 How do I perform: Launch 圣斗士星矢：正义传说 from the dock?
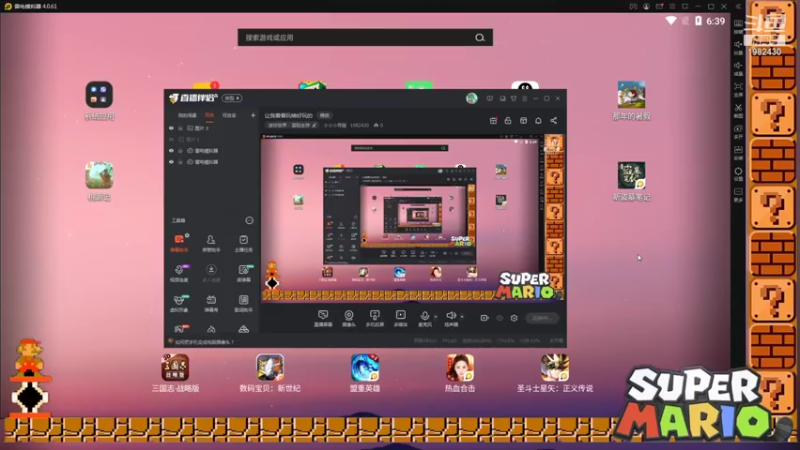(x=555, y=373)
